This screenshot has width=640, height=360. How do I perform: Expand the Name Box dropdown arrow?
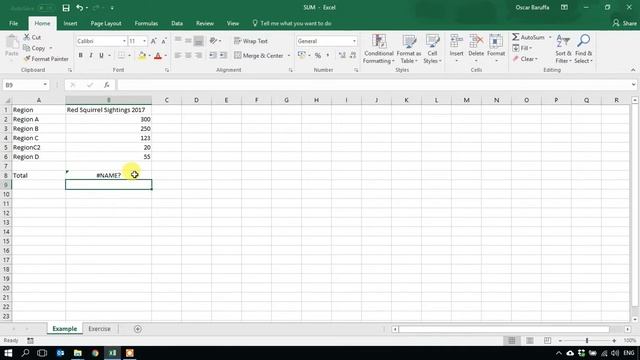45,85
